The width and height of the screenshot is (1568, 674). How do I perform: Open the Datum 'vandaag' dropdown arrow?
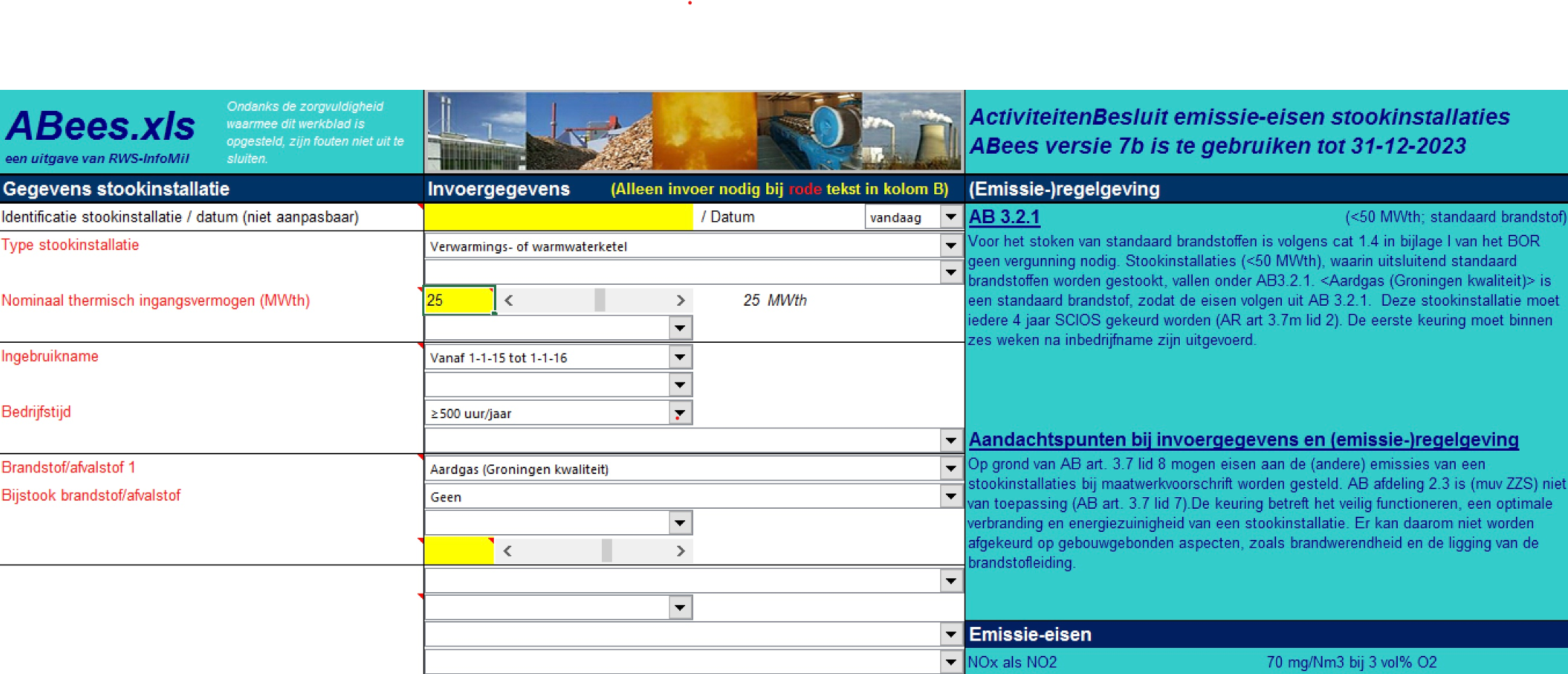[950, 217]
